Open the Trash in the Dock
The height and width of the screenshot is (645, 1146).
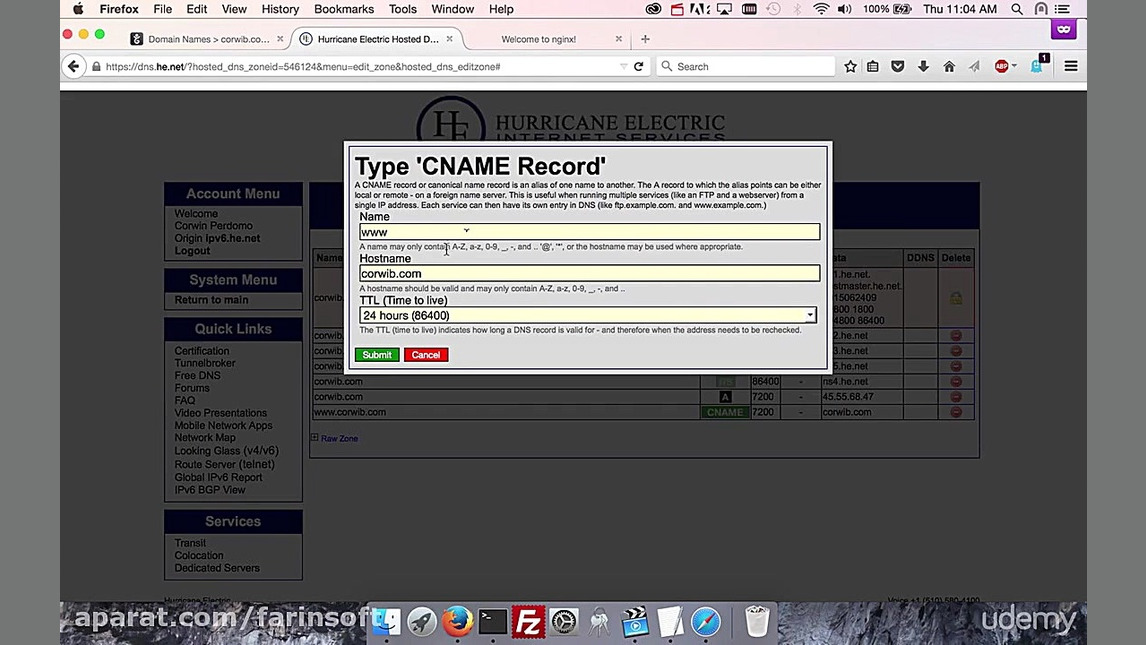pos(756,622)
